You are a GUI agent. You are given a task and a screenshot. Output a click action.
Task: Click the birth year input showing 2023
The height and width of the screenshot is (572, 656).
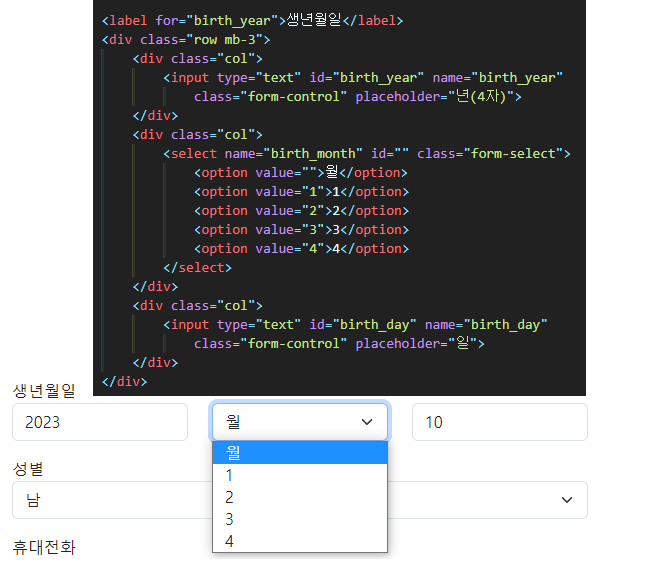(x=100, y=422)
